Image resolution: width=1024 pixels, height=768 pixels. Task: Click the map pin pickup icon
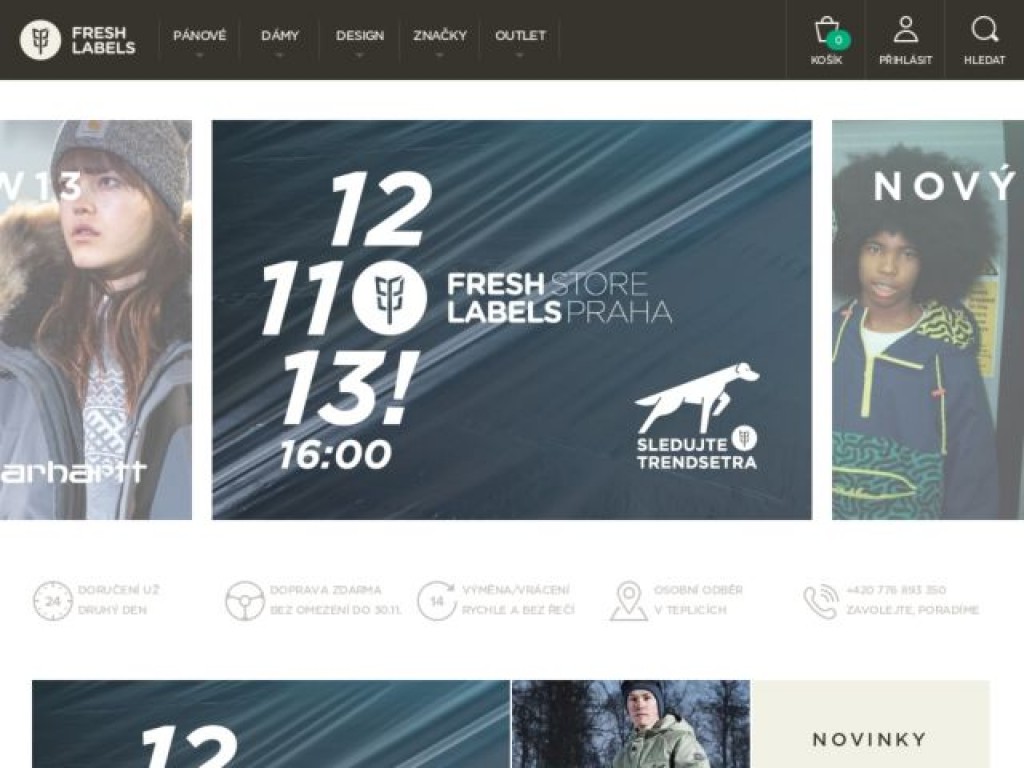point(628,601)
